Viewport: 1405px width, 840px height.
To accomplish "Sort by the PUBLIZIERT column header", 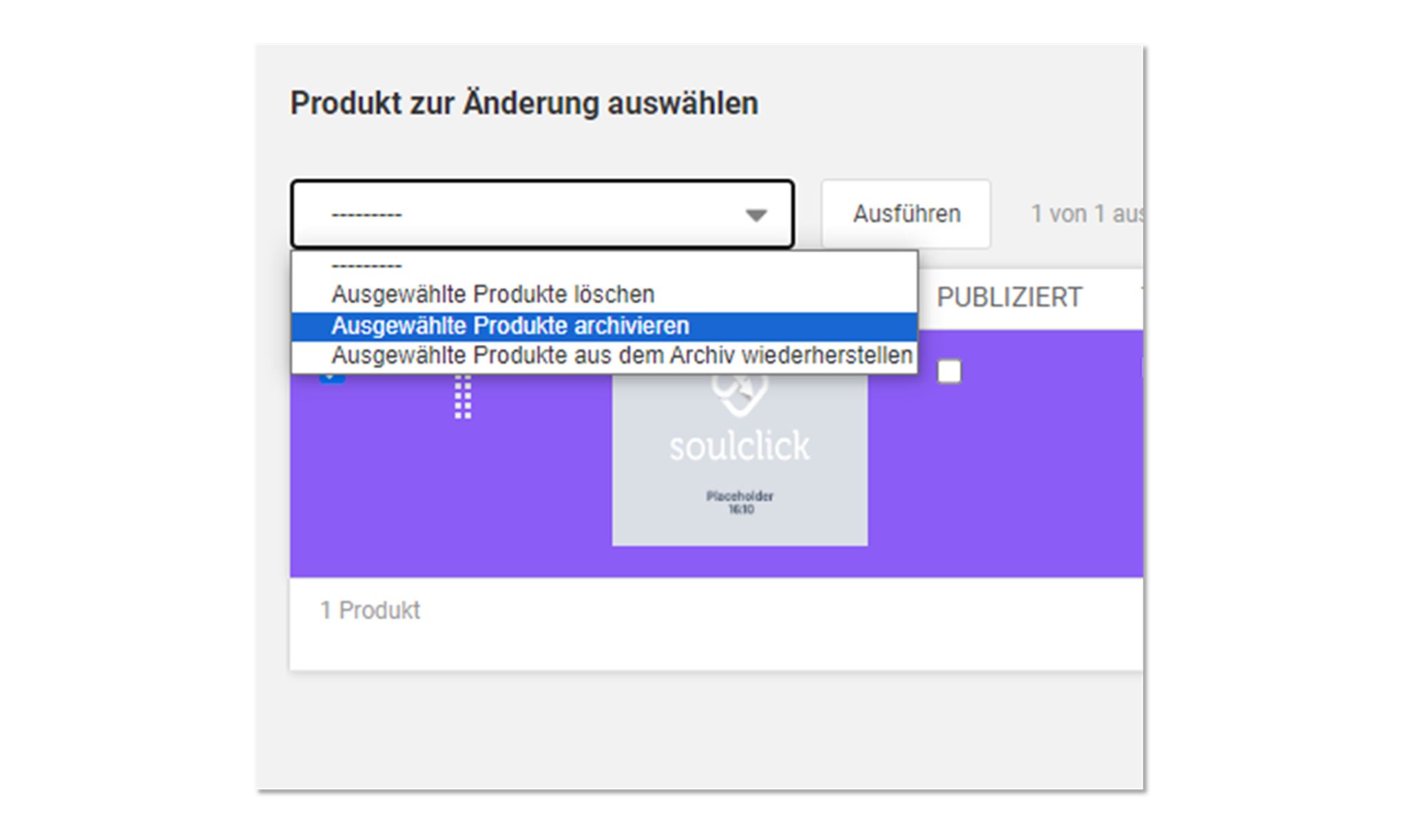I will (x=1008, y=297).
